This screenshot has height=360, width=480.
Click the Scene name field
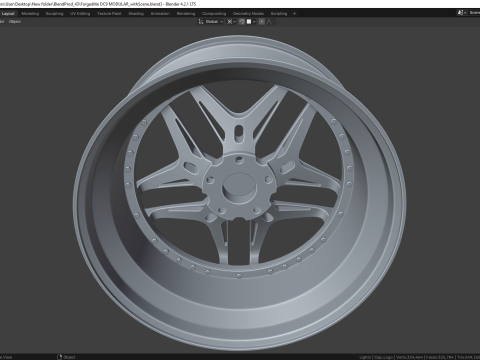(474, 13)
